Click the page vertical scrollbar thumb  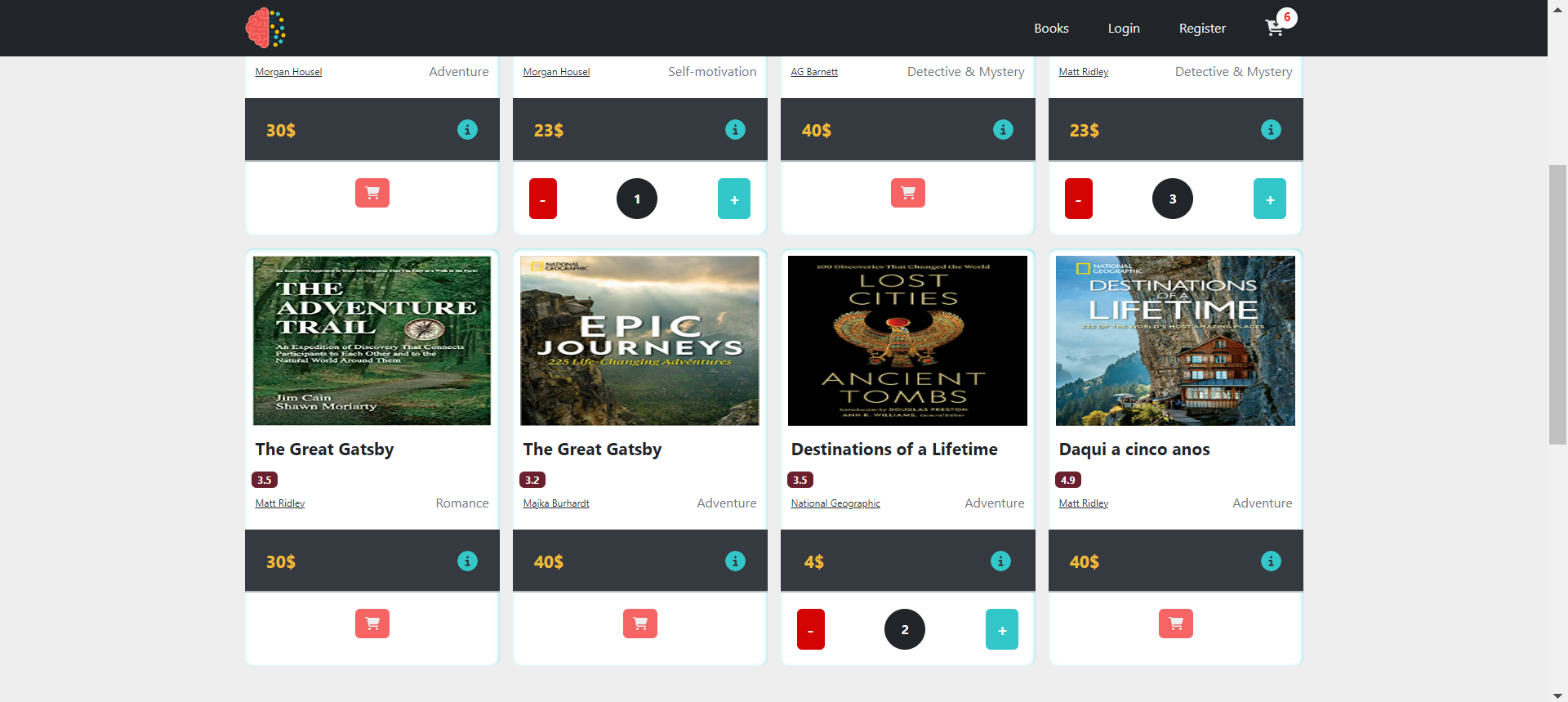[1557, 304]
